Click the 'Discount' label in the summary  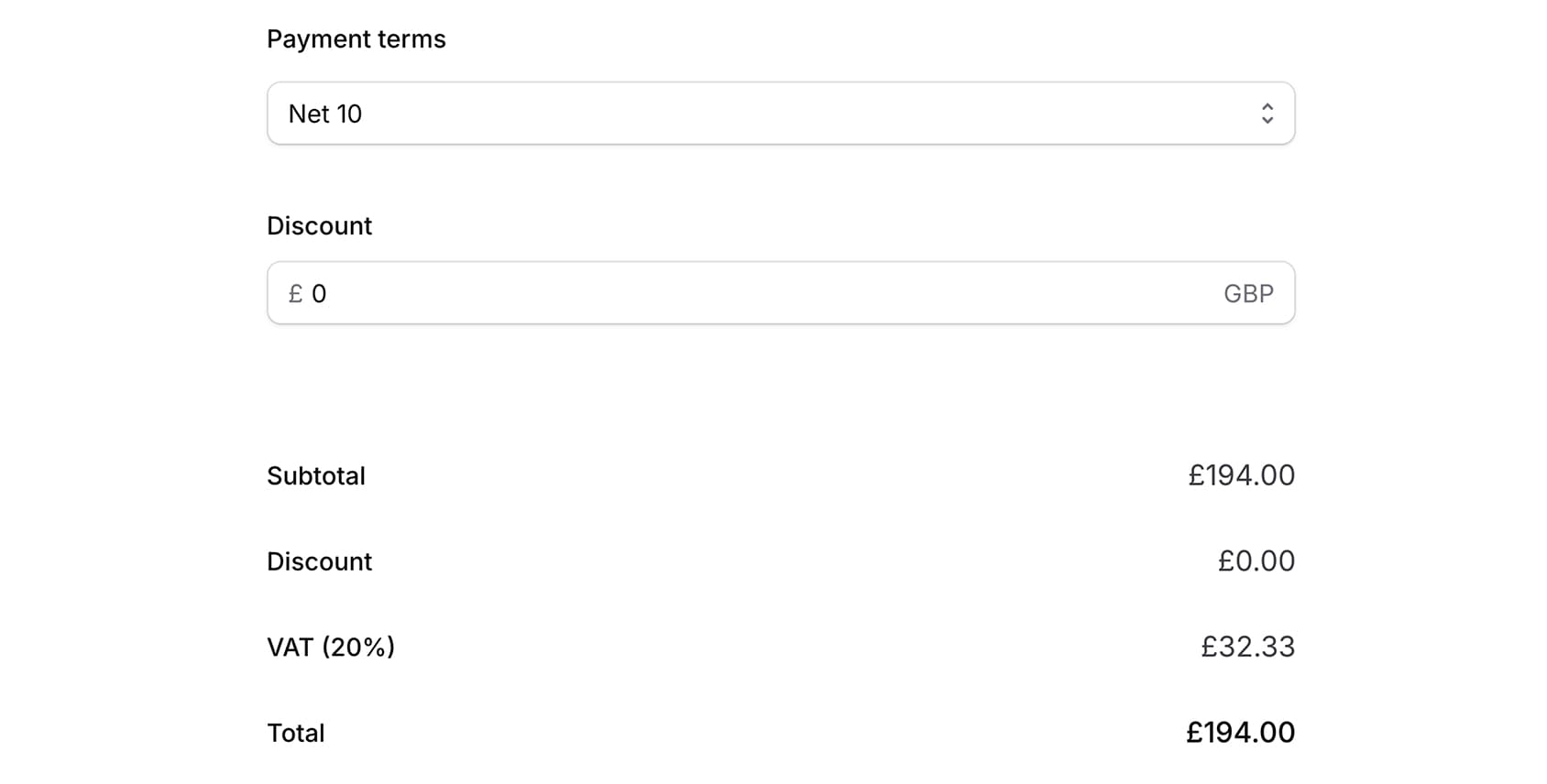point(319,561)
